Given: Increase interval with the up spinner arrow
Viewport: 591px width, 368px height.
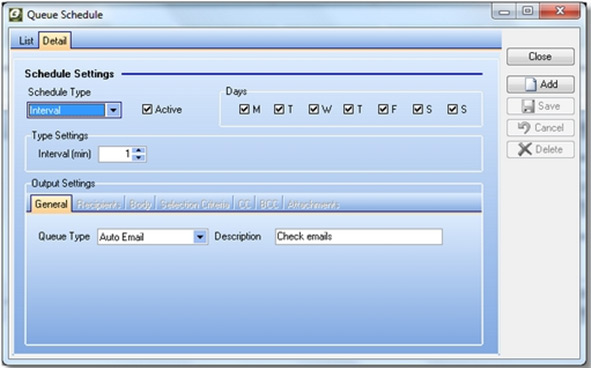Looking at the screenshot, I should [139, 150].
